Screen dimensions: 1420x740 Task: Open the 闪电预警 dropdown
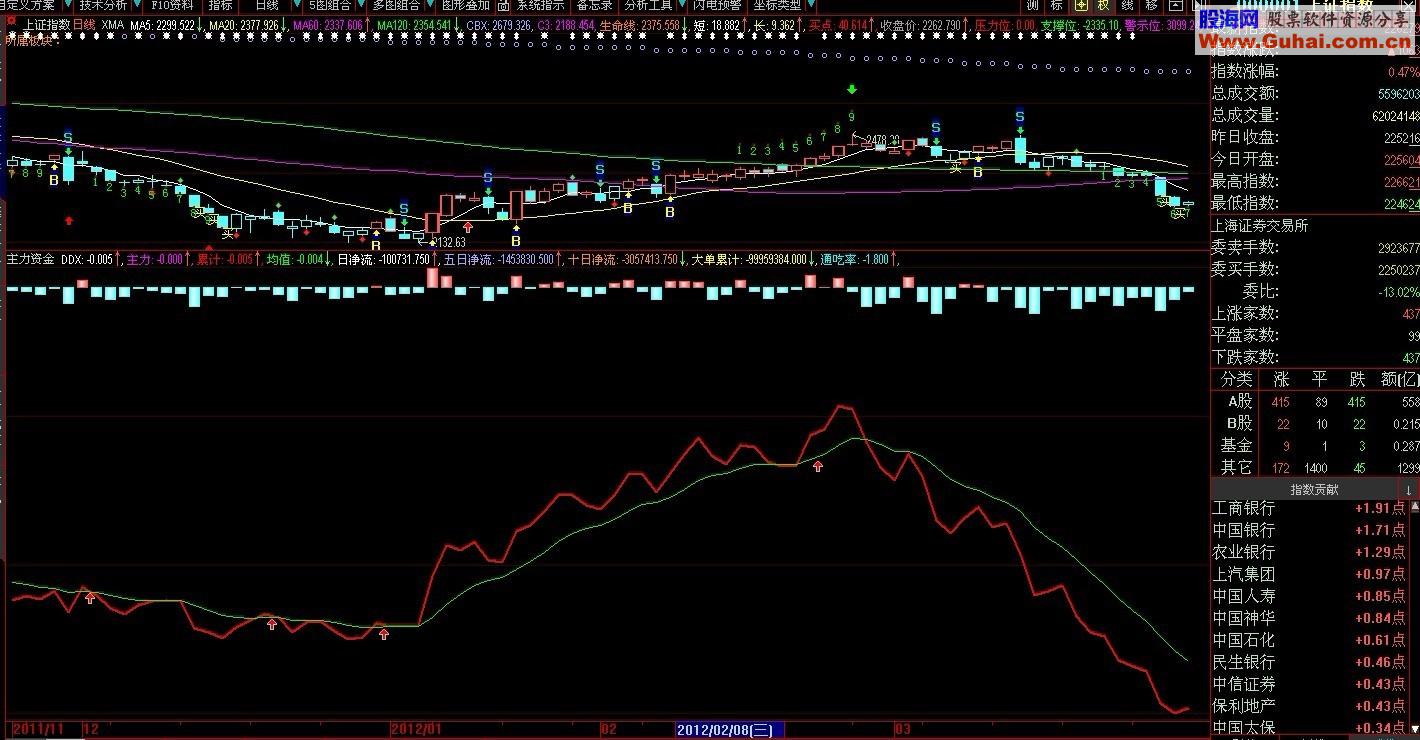tap(718, 5)
